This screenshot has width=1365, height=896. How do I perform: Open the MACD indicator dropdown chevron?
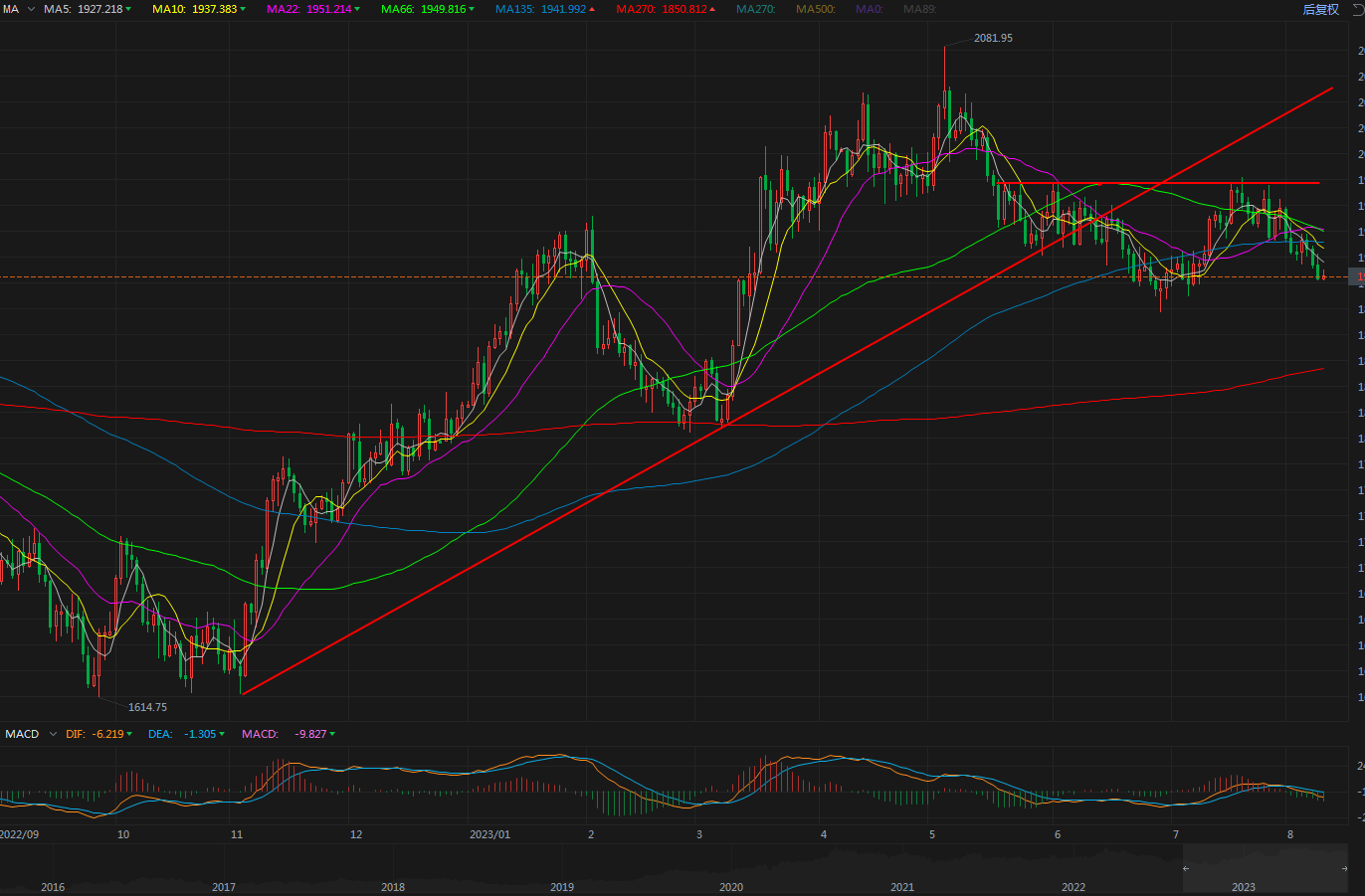pos(53,734)
